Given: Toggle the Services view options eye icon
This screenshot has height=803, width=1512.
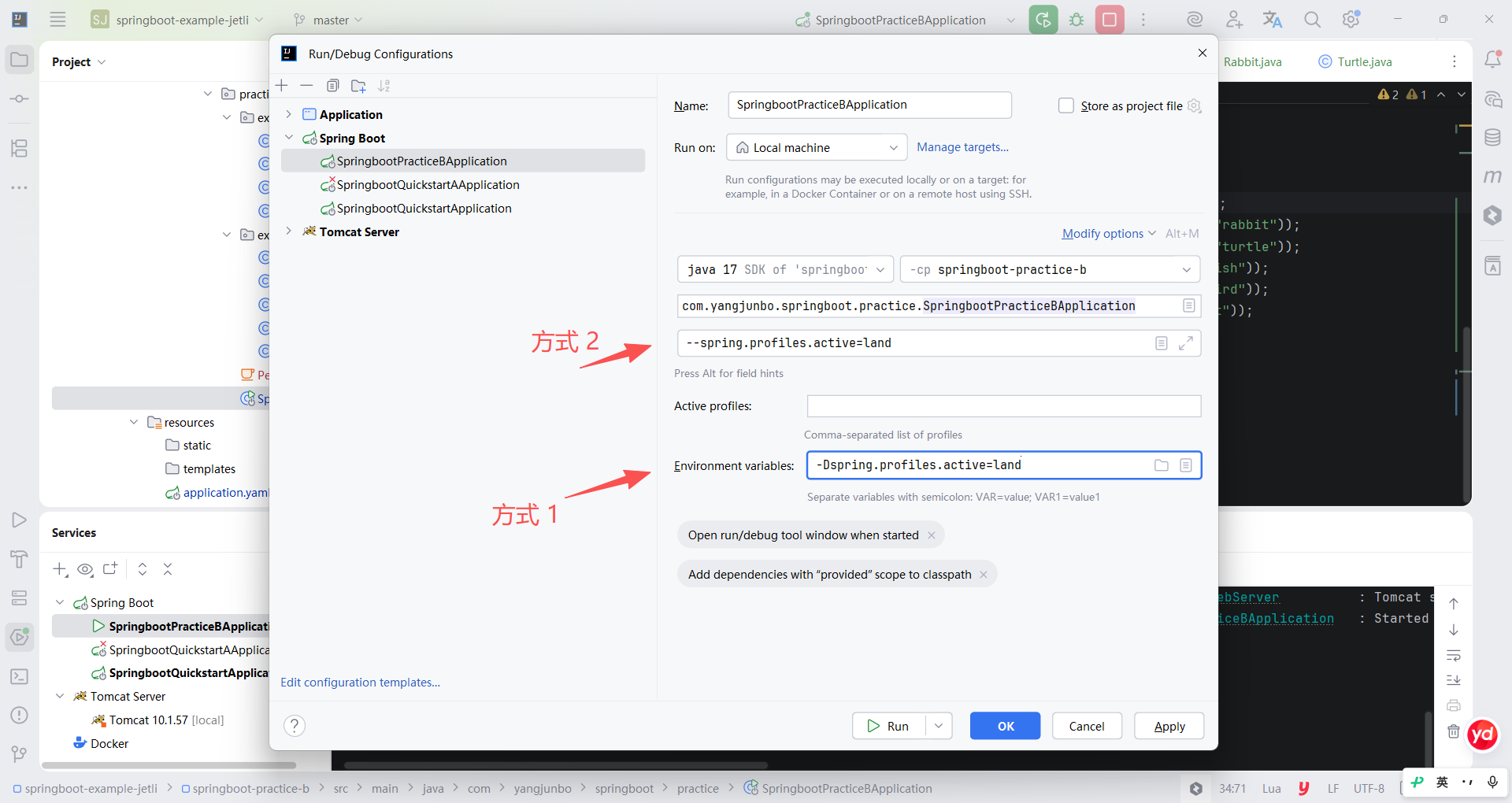Looking at the screenshot, I should (86, 569).
